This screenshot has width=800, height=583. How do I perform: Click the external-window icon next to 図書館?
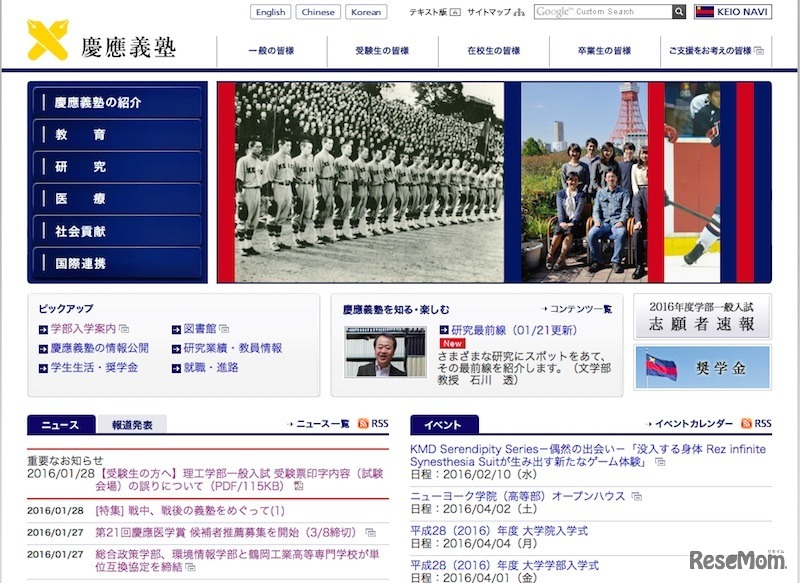coord(222,328)
